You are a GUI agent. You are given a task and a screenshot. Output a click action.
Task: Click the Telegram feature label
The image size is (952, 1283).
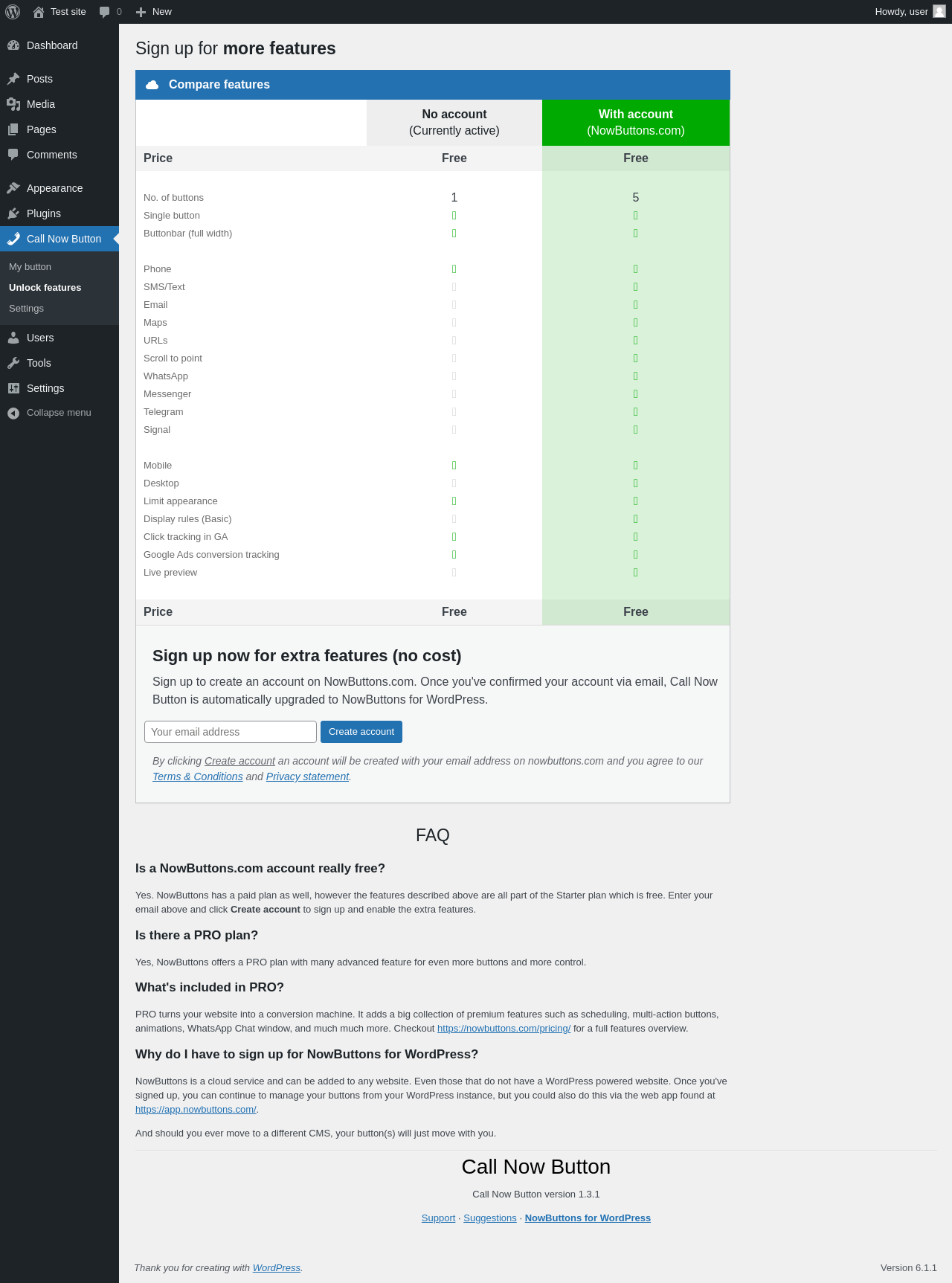click(x=163, y=412)
